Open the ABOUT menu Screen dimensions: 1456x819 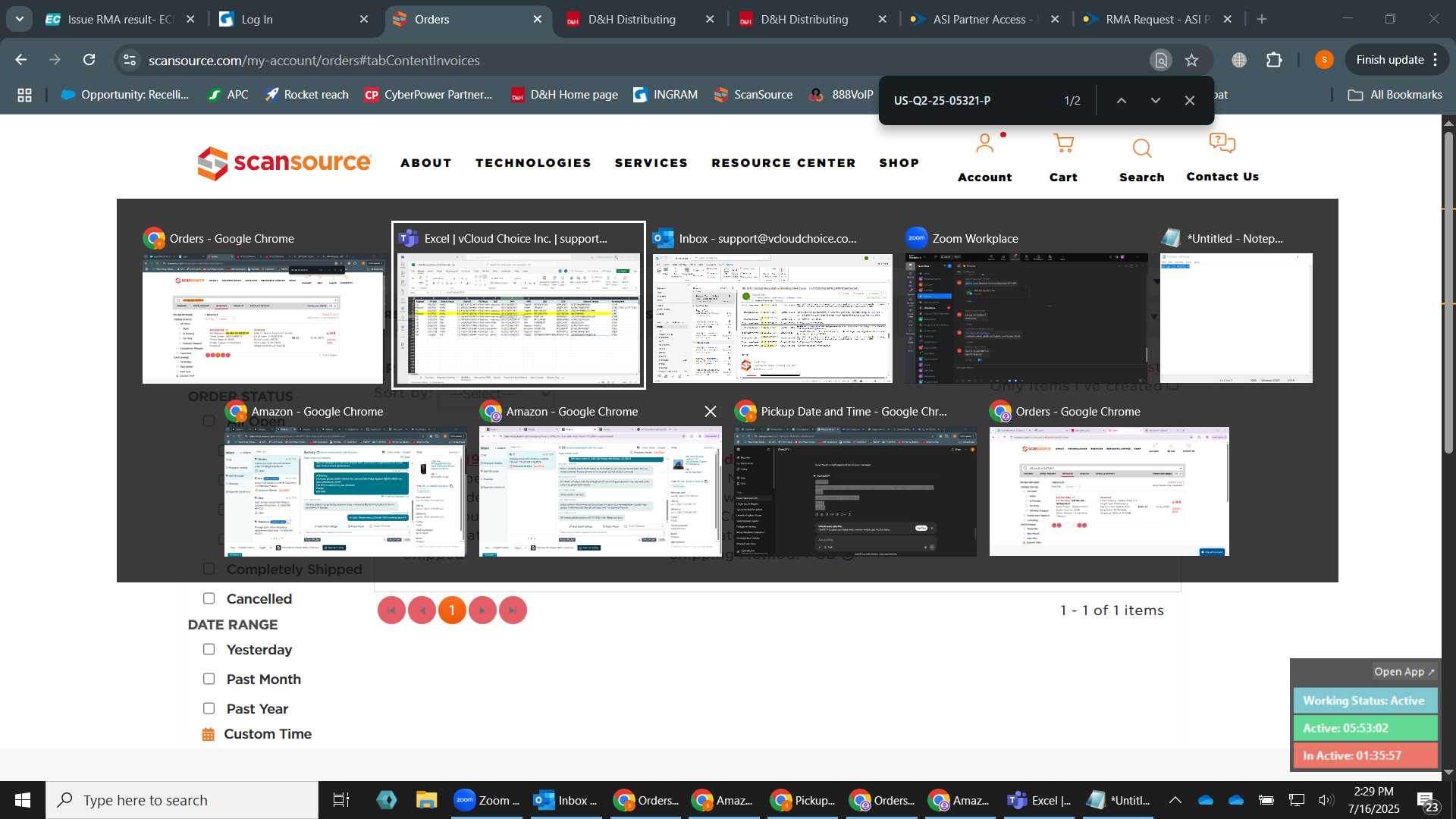click(x=426, y=163)
